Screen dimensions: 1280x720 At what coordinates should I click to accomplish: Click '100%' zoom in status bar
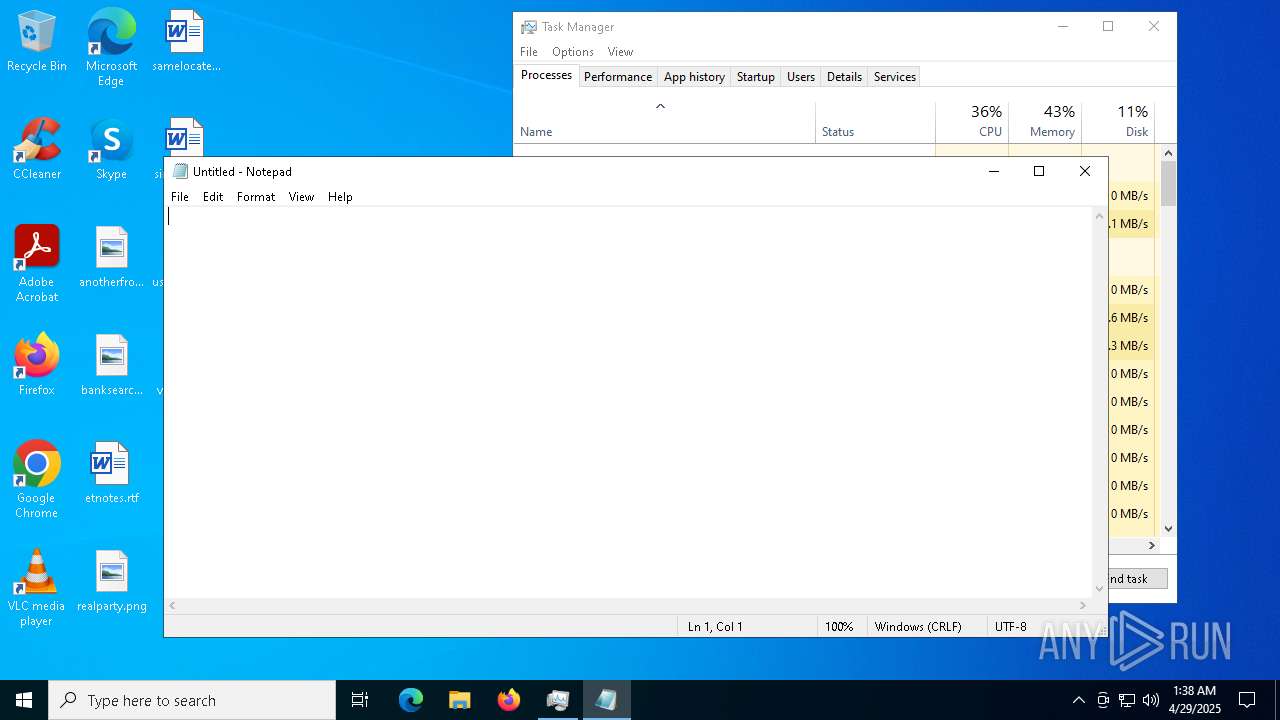[x=839, y=627]
